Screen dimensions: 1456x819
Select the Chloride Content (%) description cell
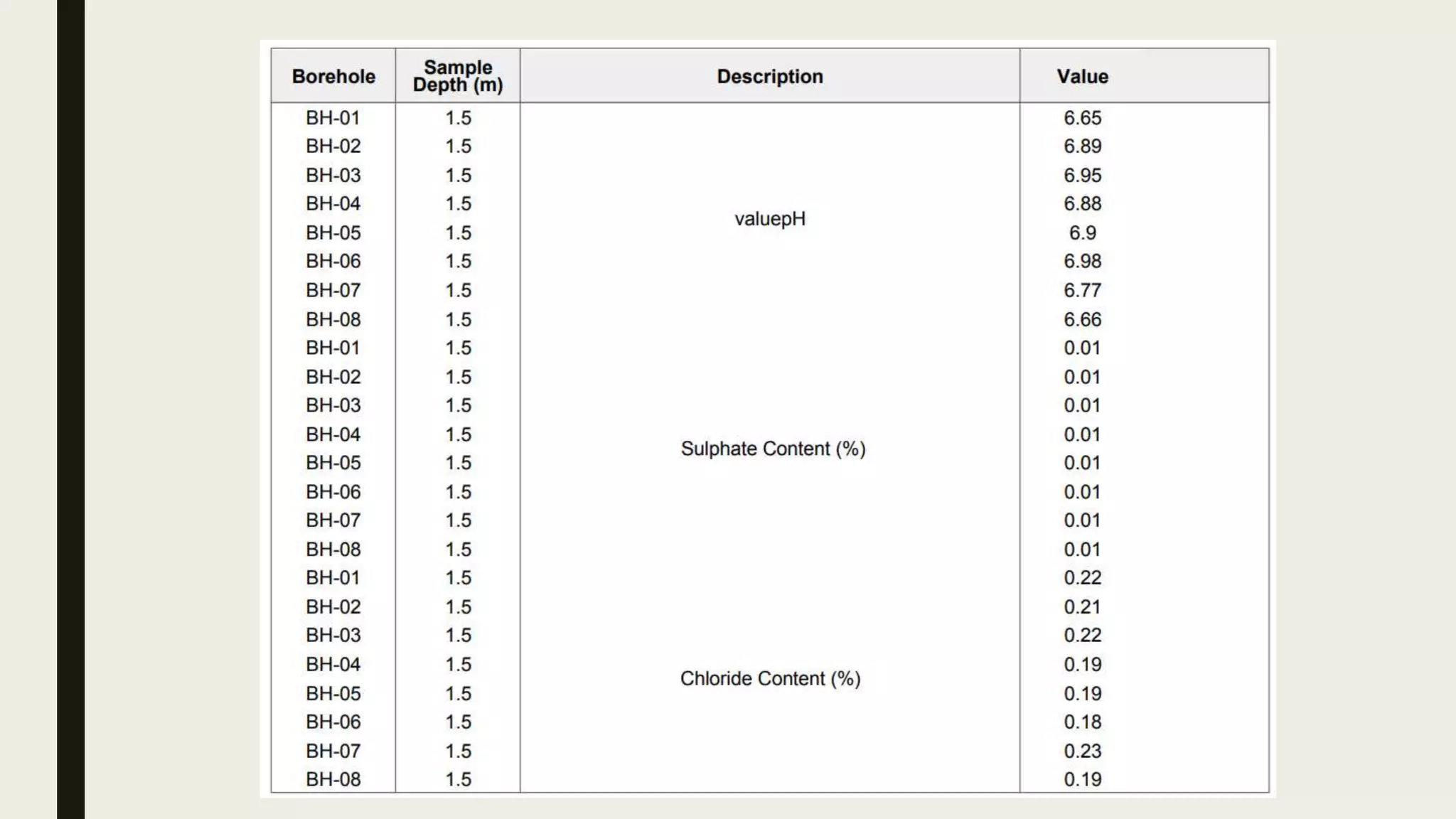point(770,678)
